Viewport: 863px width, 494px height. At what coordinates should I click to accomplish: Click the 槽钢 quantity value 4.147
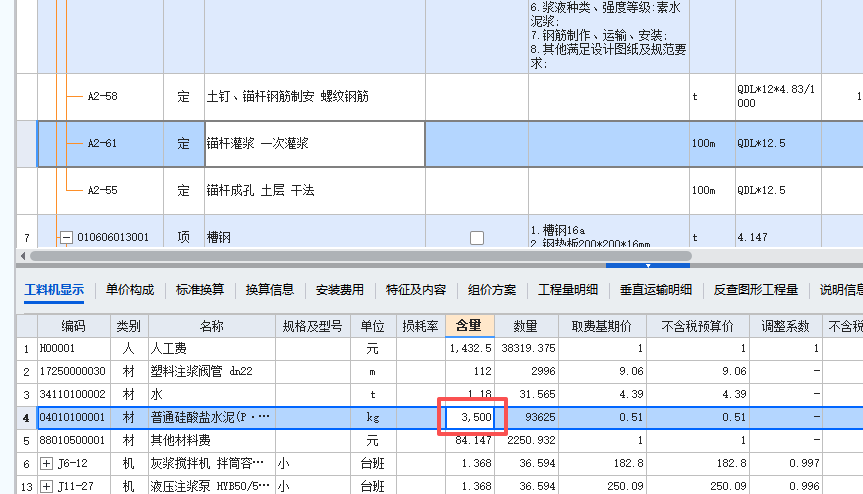point(752,238)
